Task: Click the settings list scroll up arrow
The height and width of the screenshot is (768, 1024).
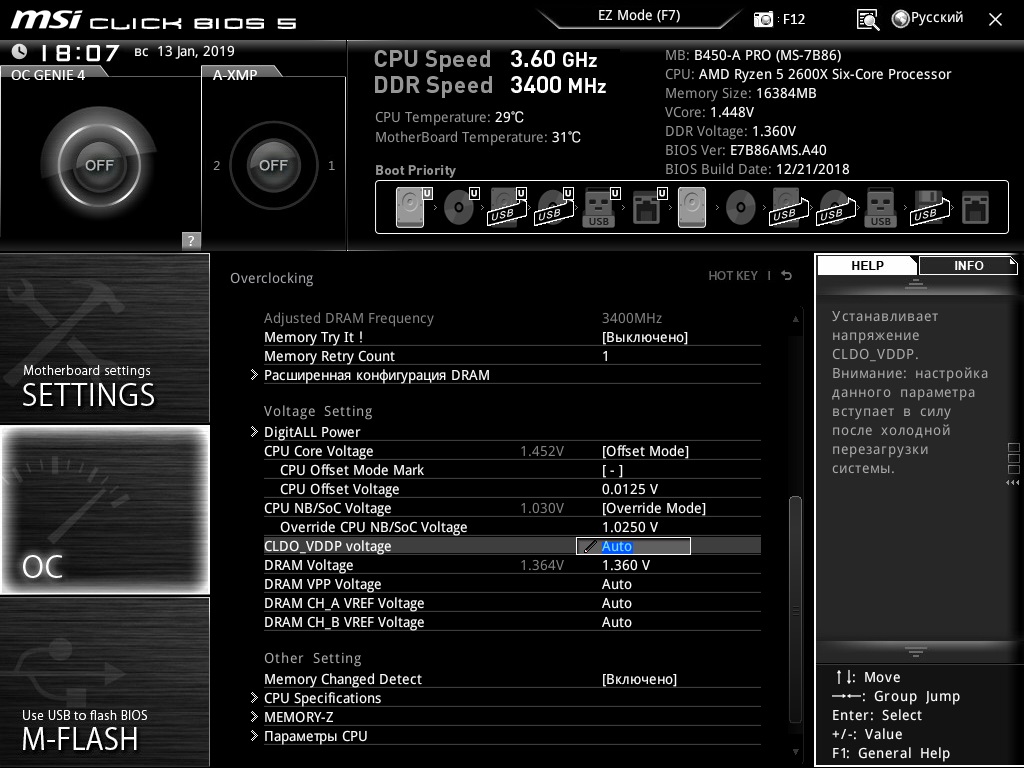Action: pyautogui.click(x=795, y=319)
